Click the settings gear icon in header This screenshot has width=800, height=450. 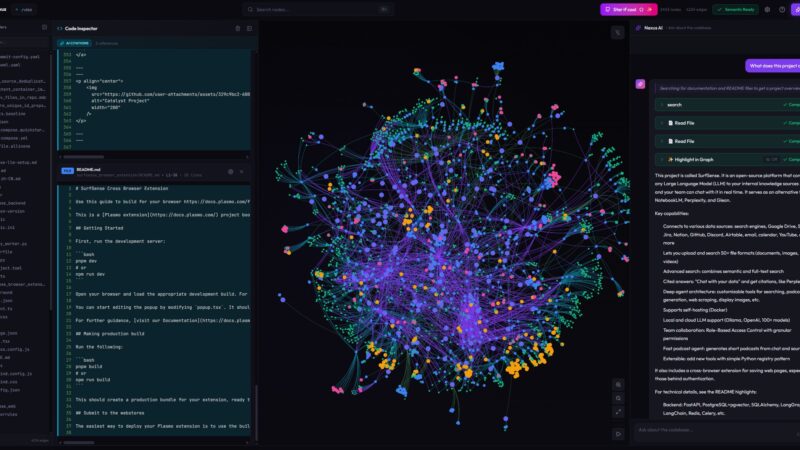[x=768, y=9]
